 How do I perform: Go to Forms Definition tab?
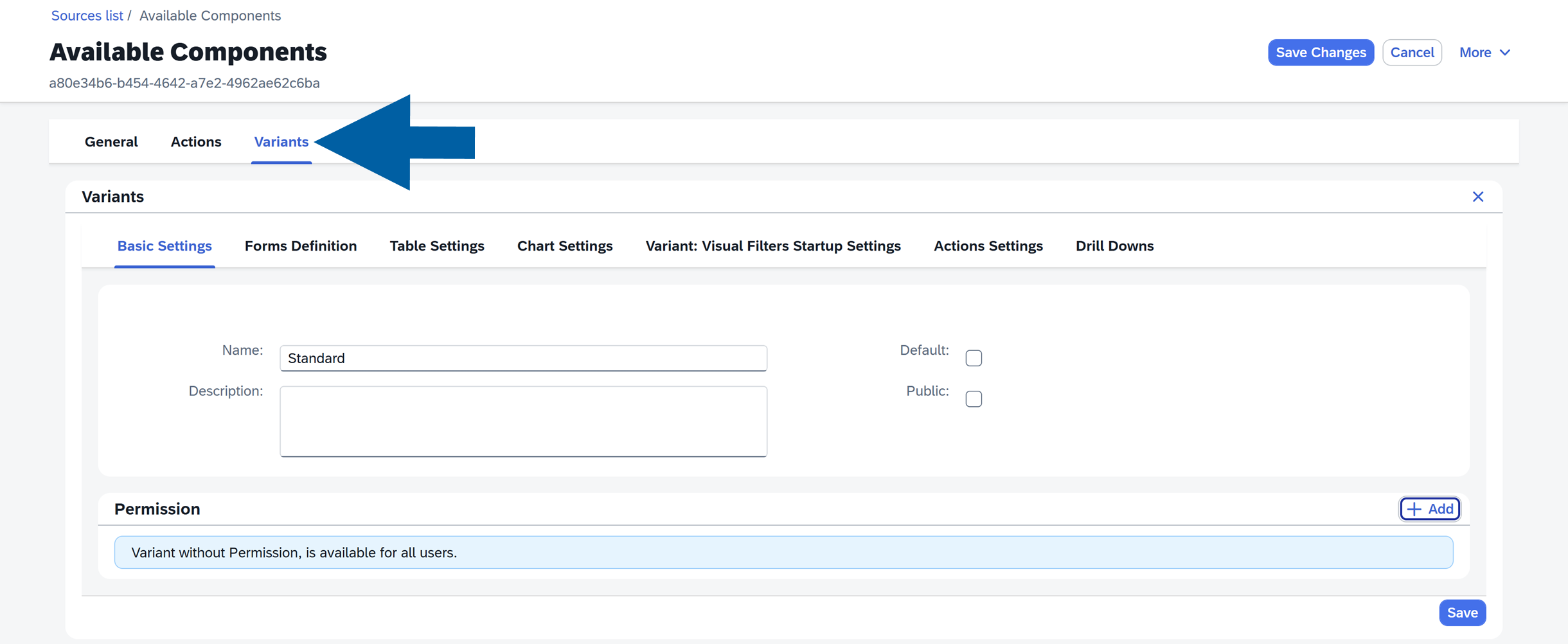pos(301,246)
